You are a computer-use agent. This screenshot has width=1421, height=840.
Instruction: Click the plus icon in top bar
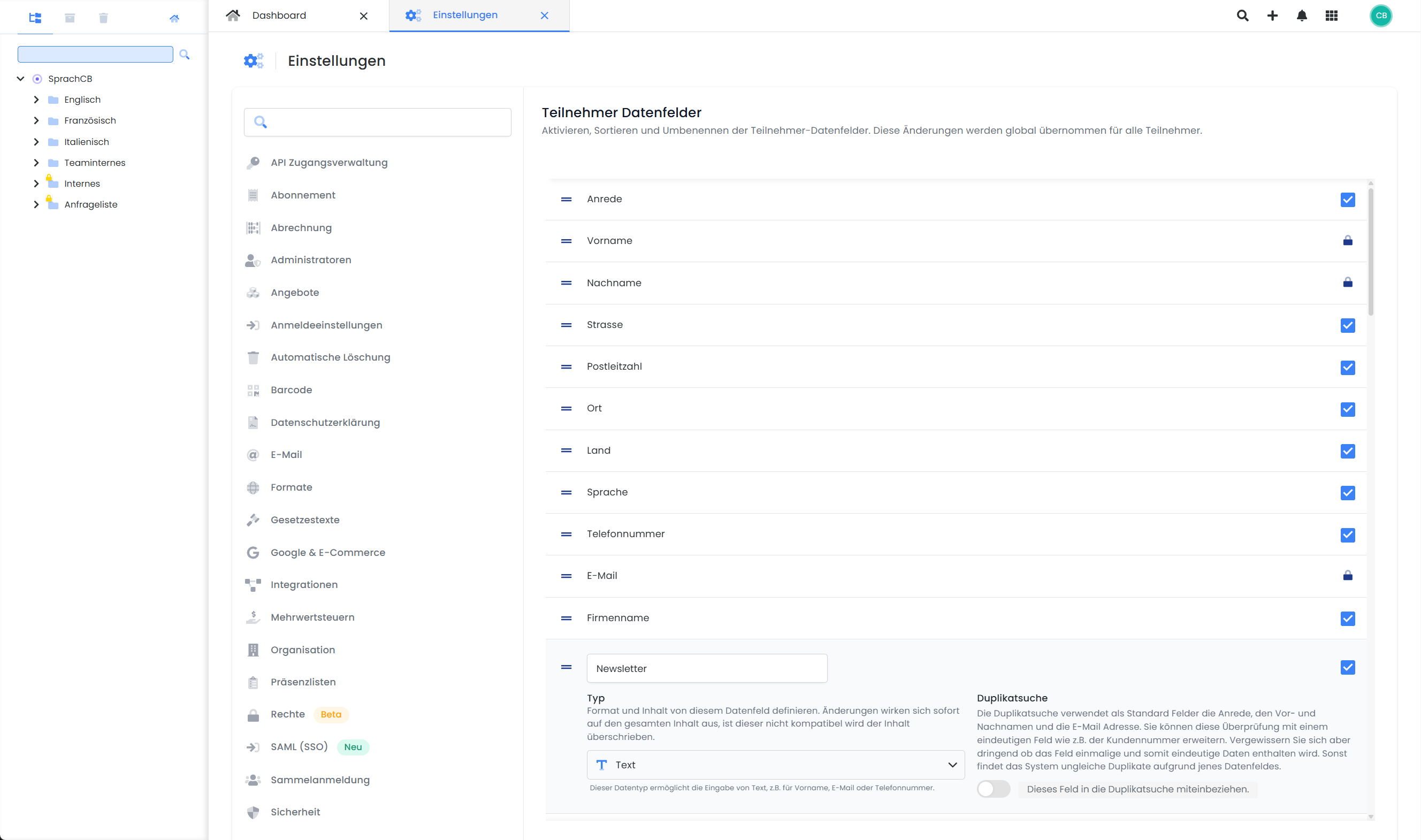click(1272, 16)
